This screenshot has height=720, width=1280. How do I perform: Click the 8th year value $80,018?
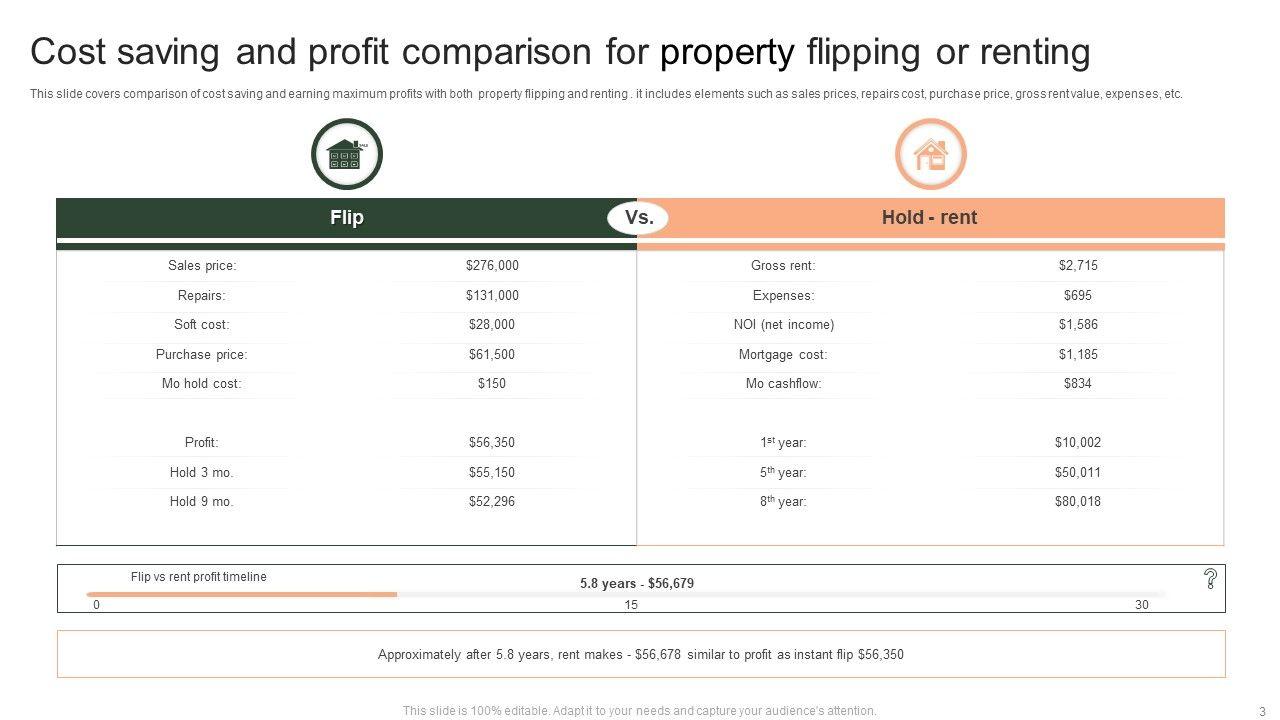(x=1078, y=501)
